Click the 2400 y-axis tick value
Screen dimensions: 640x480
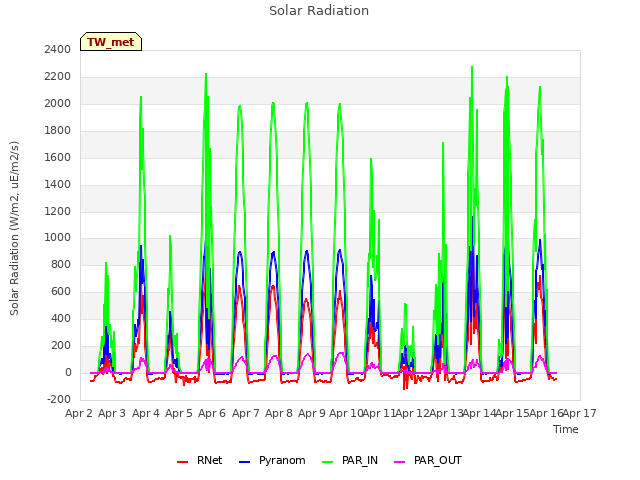point(58,49)
